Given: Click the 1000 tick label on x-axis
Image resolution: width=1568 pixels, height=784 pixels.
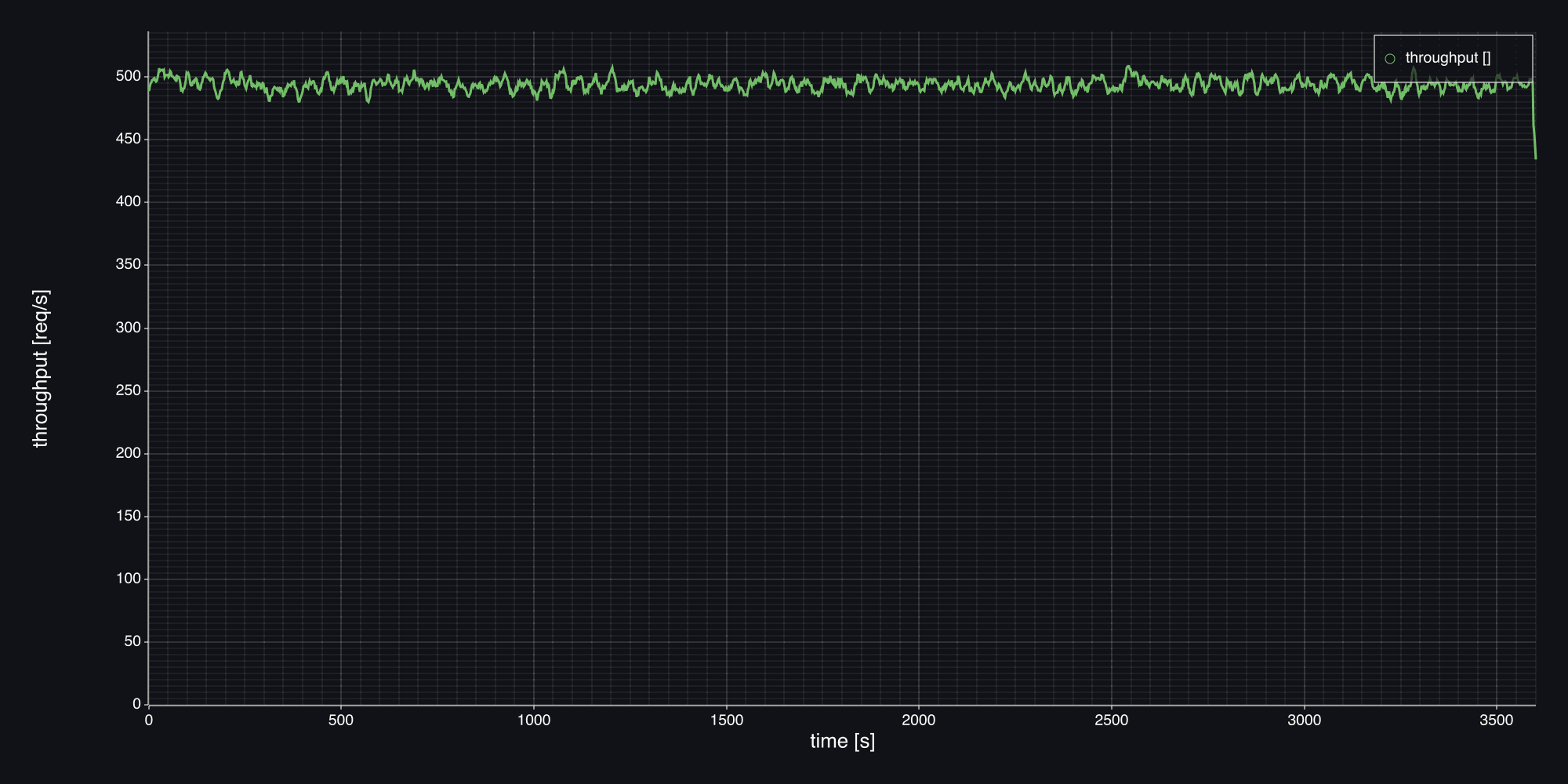Looking at the screenshot, I should pos(534,720).
